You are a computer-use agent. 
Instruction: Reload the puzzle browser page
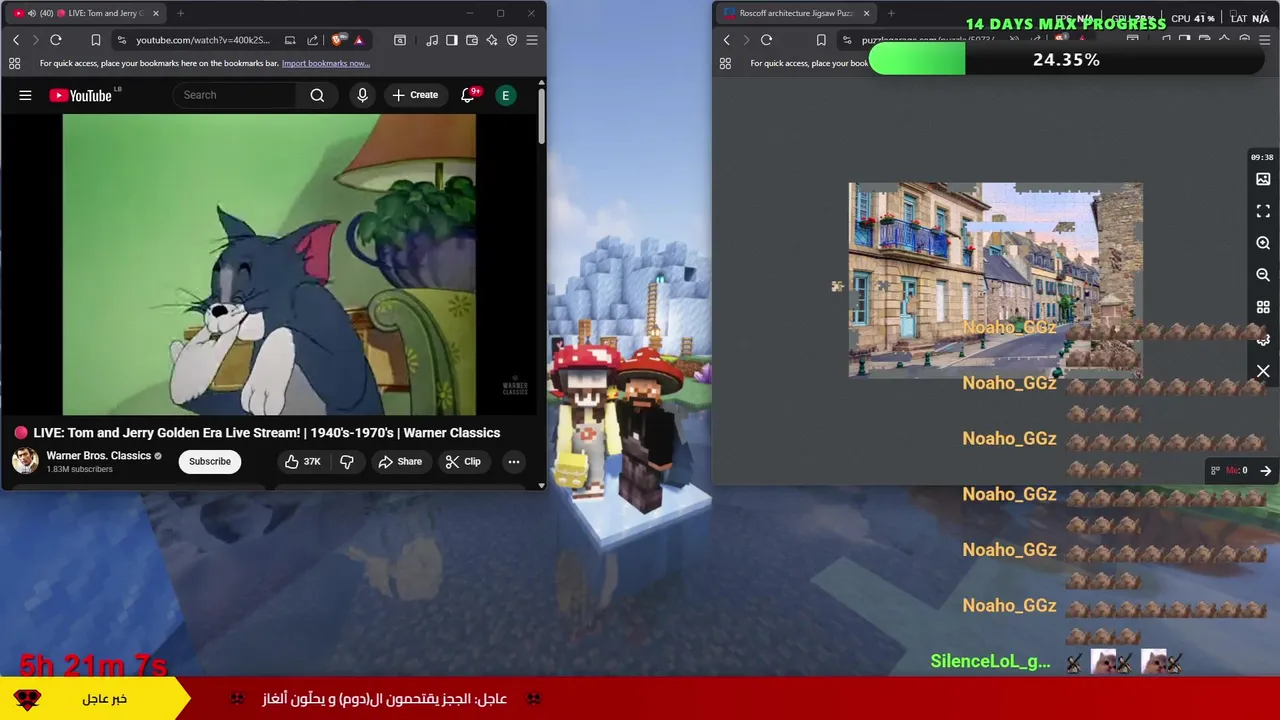[767, 40]
